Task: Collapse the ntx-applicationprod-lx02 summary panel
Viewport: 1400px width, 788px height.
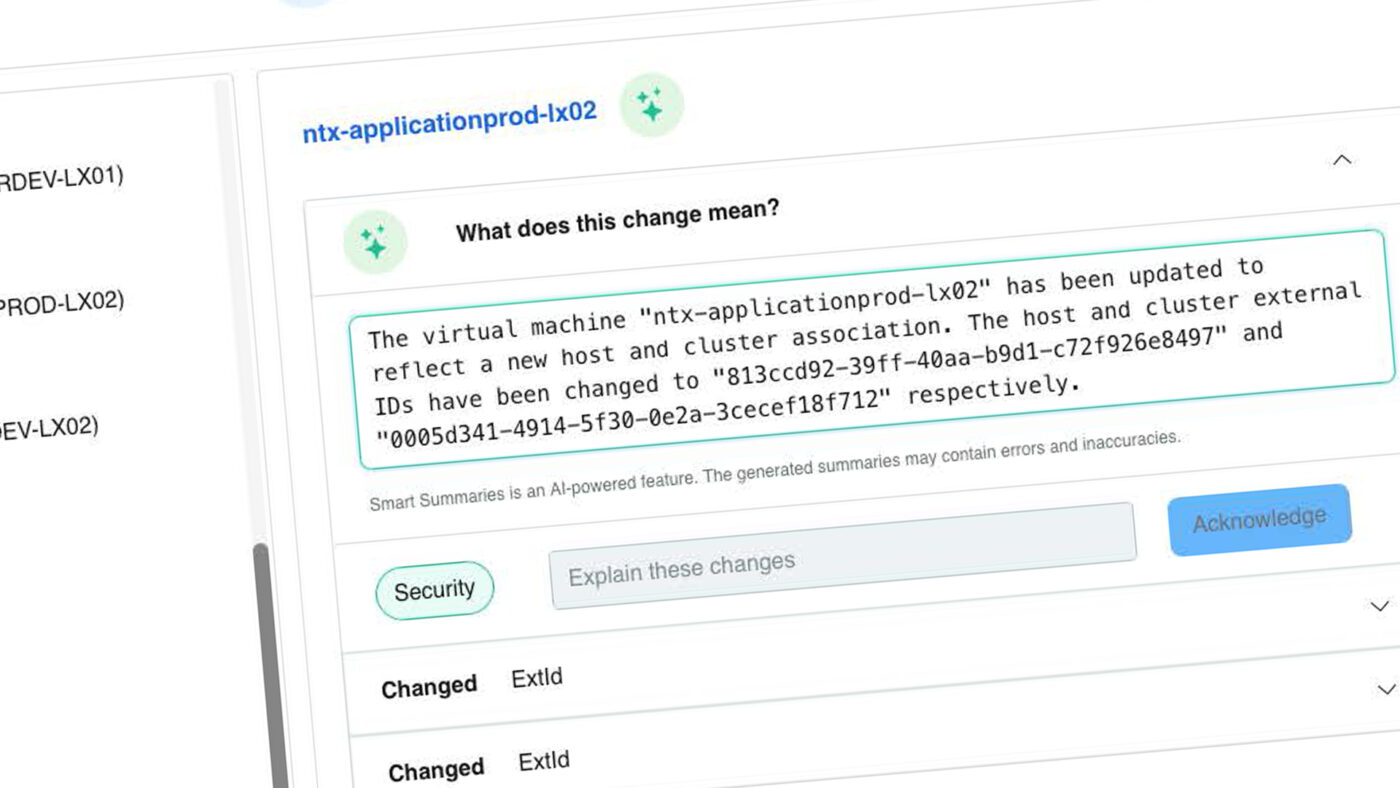Action: pyautogui.click(x=1343, y=159)
